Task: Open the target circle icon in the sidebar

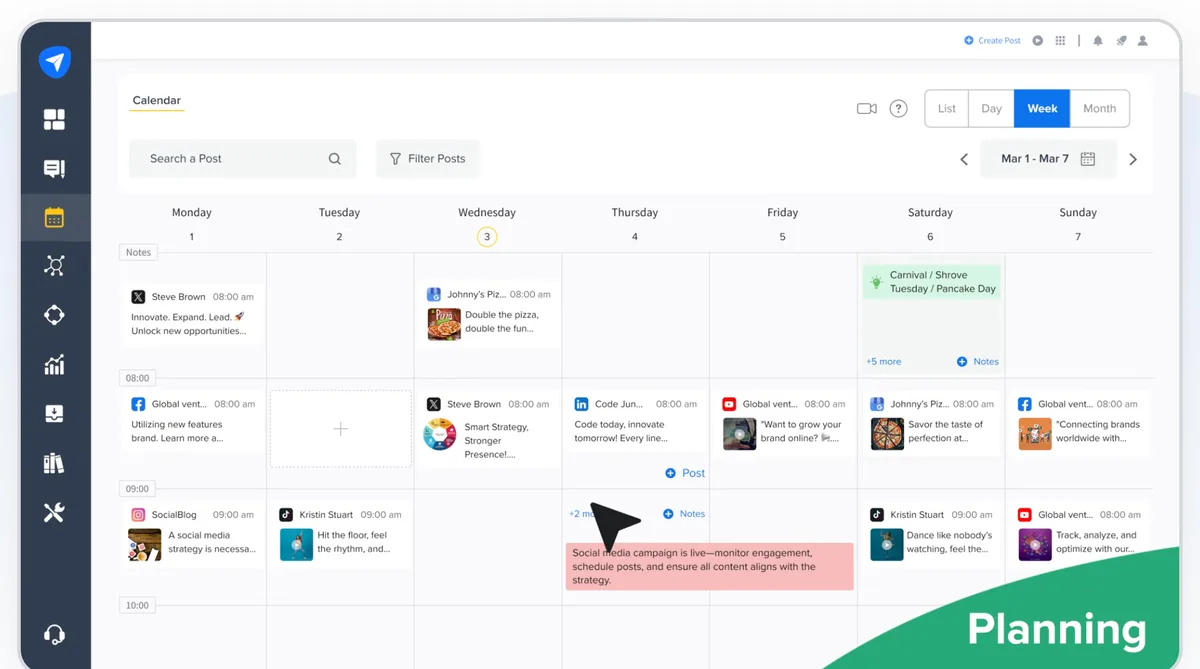Action: click(x=55, y=315)
